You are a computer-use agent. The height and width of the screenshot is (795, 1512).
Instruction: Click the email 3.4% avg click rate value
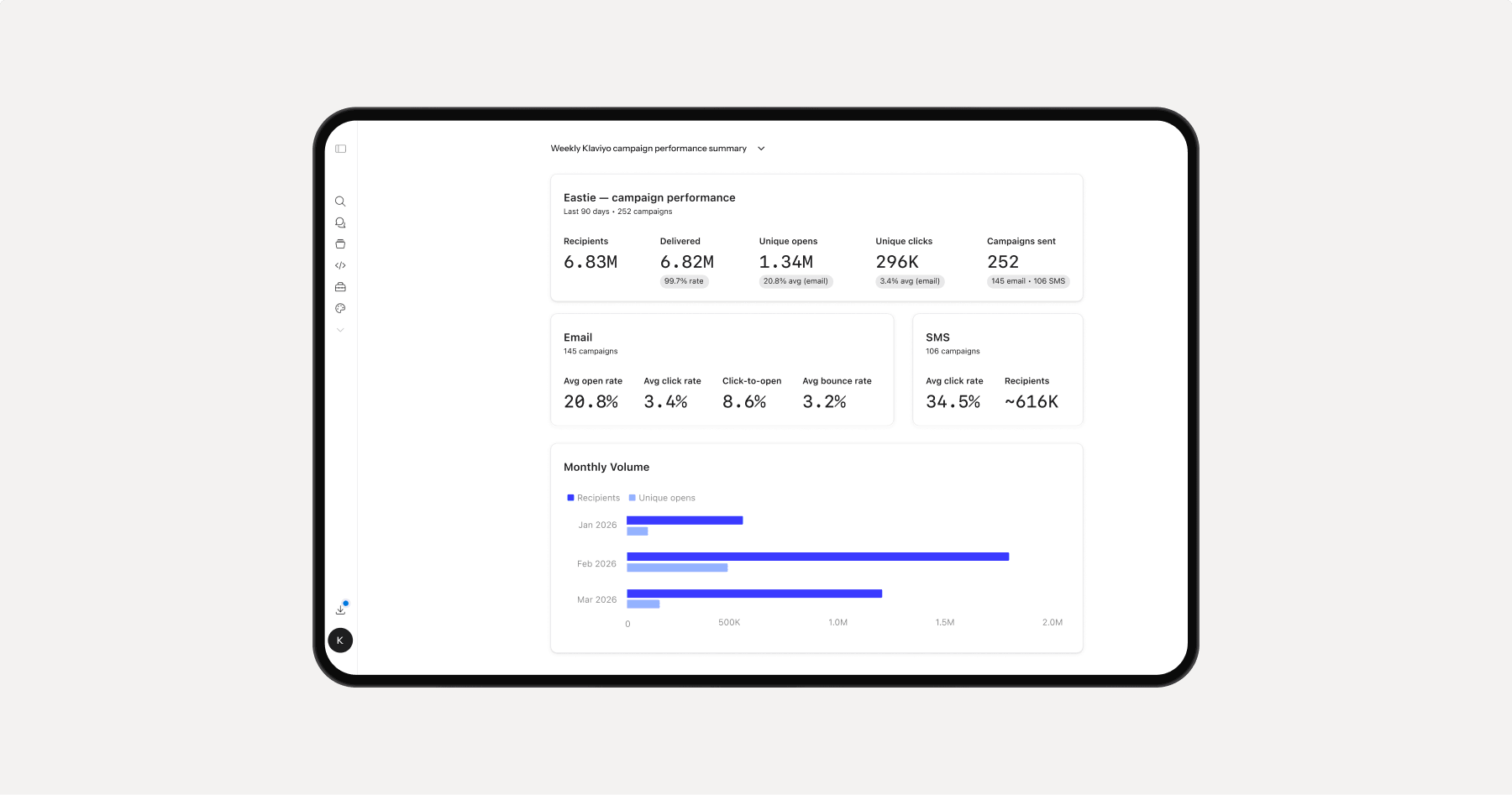666,402
